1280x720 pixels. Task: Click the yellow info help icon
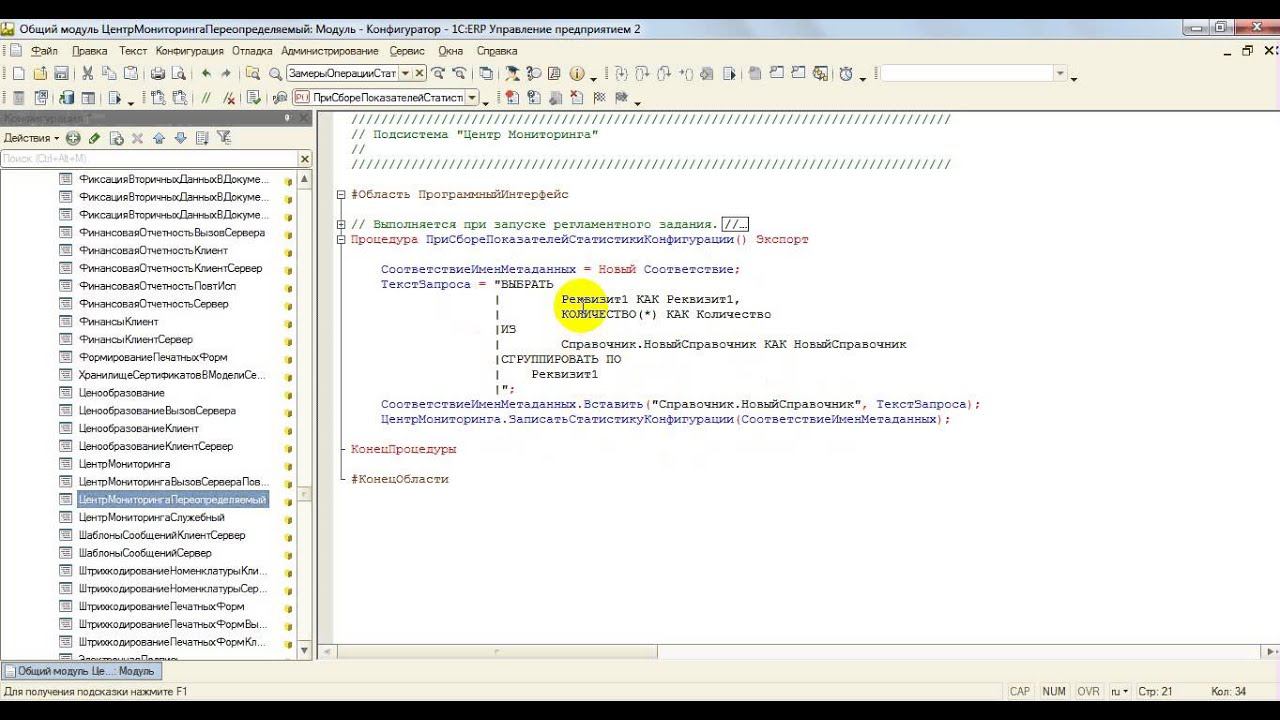[x=577, y=74]
